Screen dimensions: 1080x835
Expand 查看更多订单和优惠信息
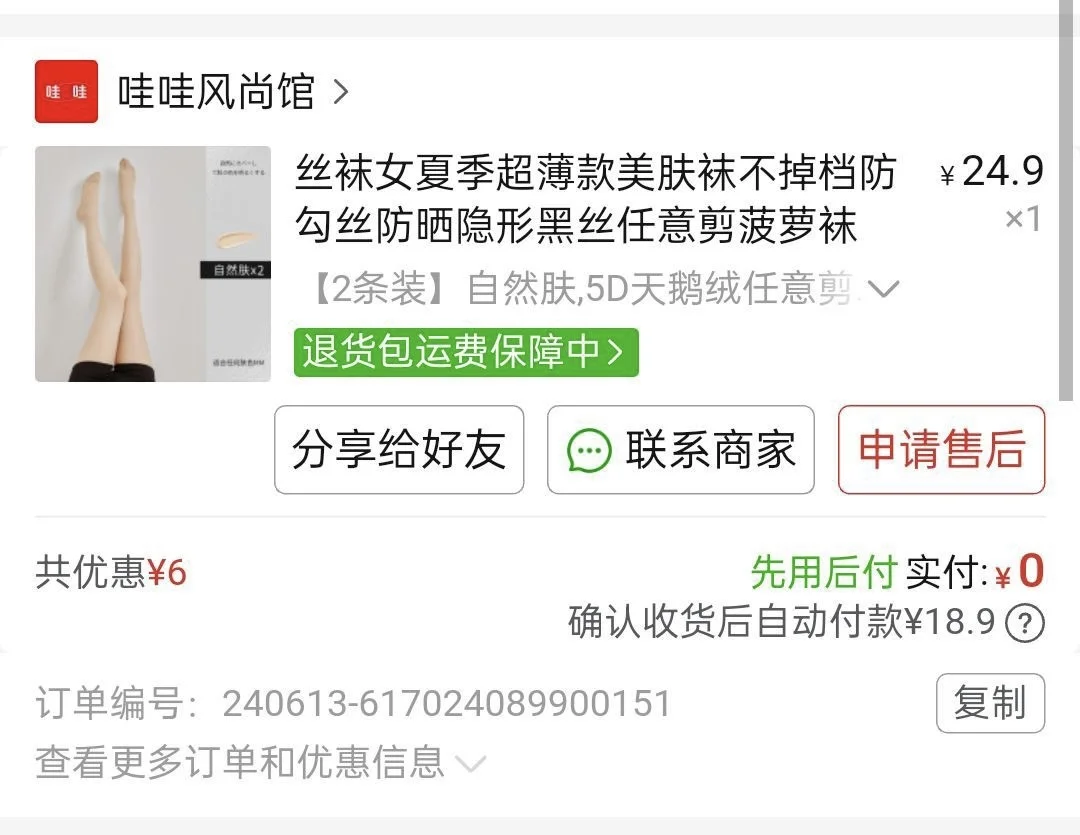(x=261, y=762)
